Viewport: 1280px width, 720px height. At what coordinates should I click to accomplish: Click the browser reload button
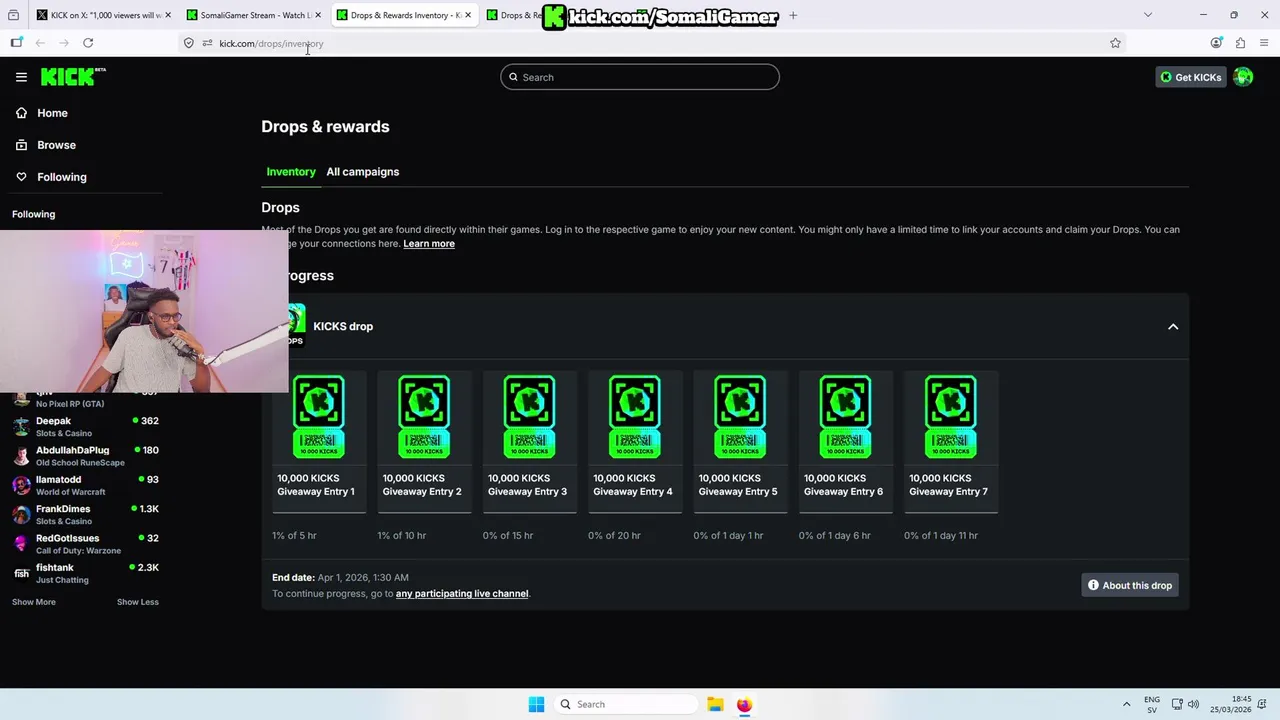(88, 43)
